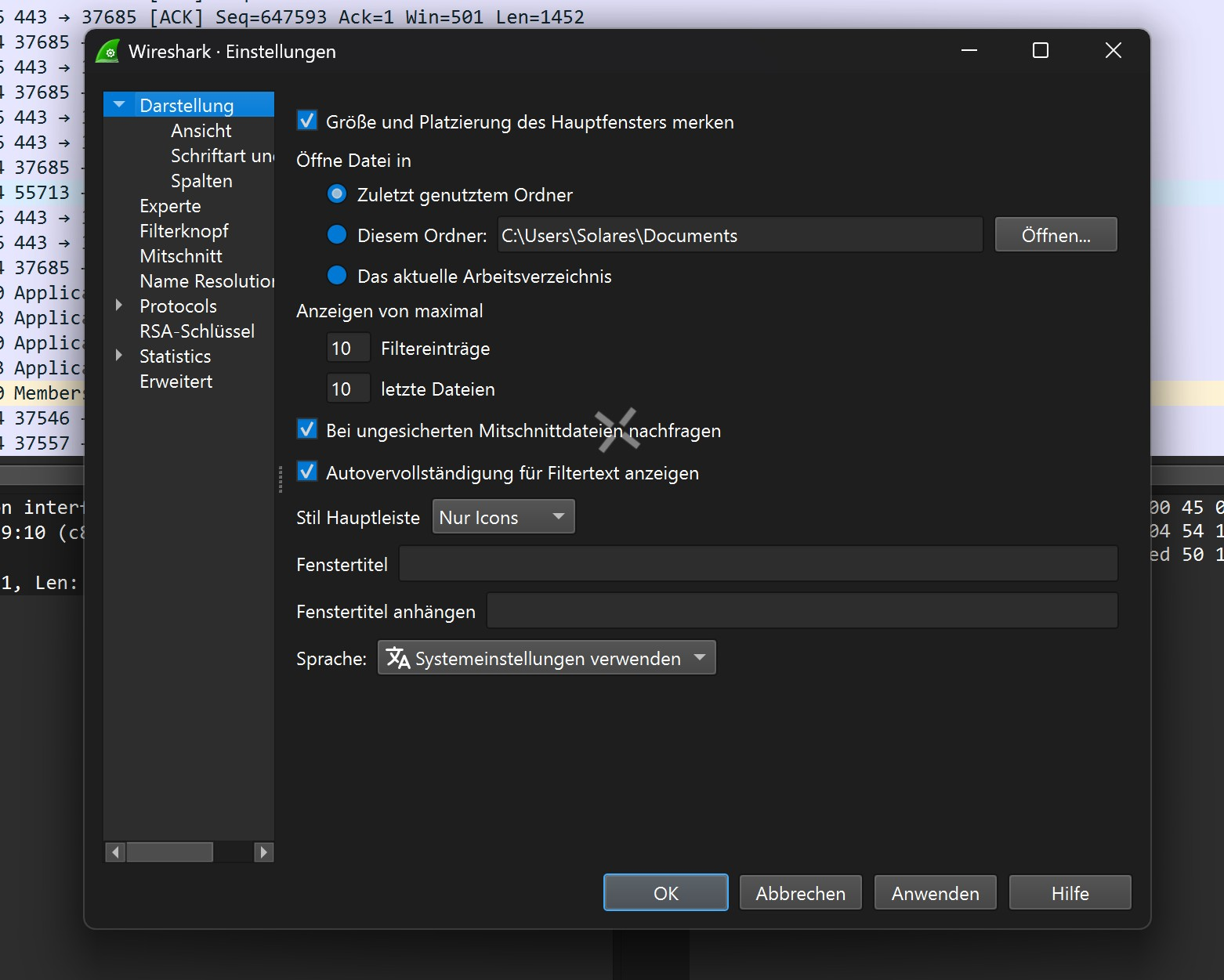
Task: Confirm settings with OK button
Action: pos(666,893)
